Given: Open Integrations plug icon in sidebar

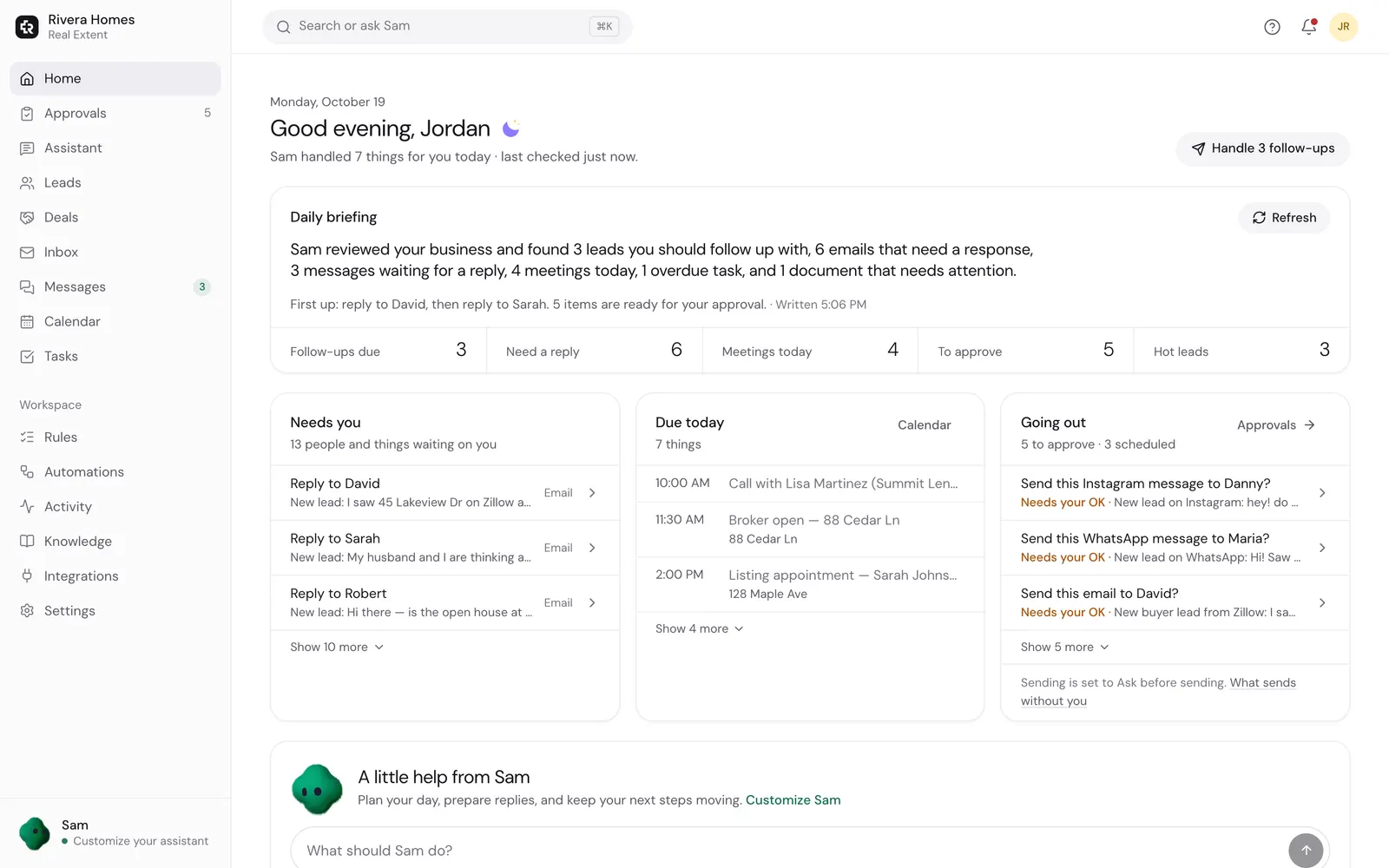Looking at the screenshot, I should click(x=27, y=576).
